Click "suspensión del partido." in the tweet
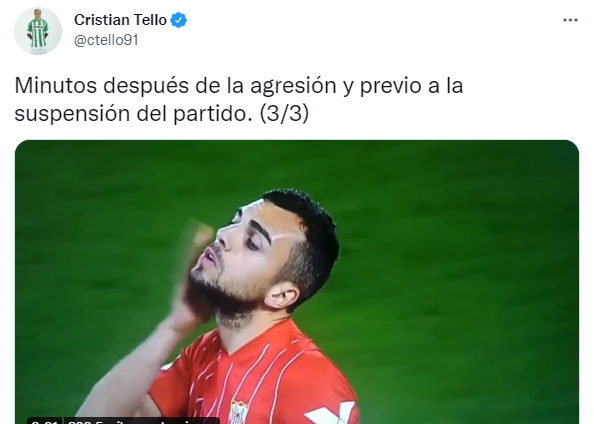The image size is (594, 424). pyautogui.click(x=133, y=114)
